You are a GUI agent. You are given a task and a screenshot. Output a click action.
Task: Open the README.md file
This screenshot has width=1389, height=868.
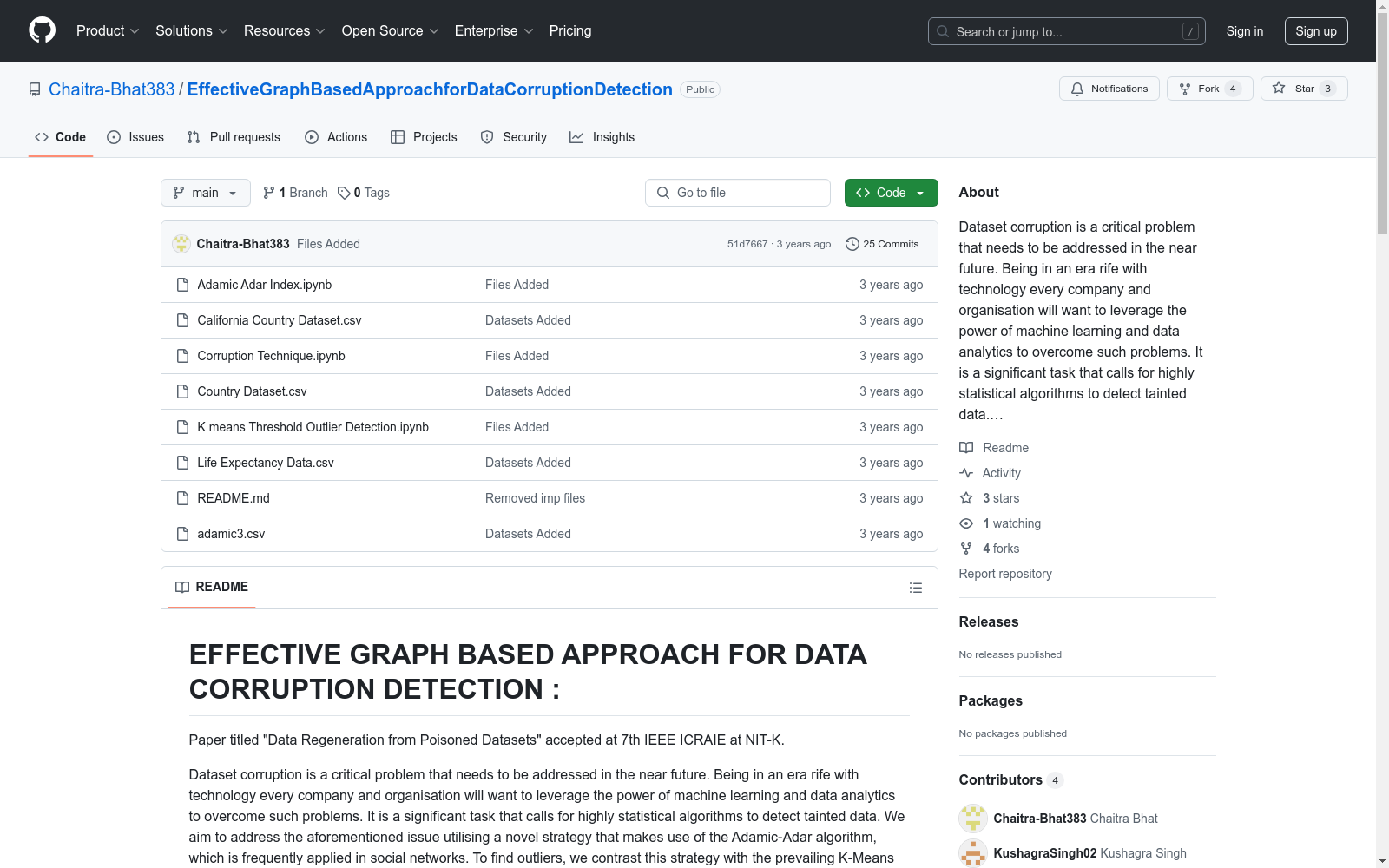[x=234, y=498]
